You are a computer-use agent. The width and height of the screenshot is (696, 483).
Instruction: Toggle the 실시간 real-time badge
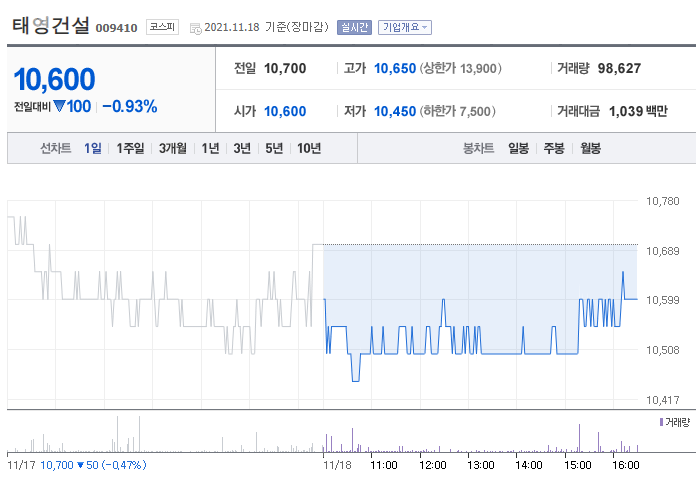(x=354, y=28)
